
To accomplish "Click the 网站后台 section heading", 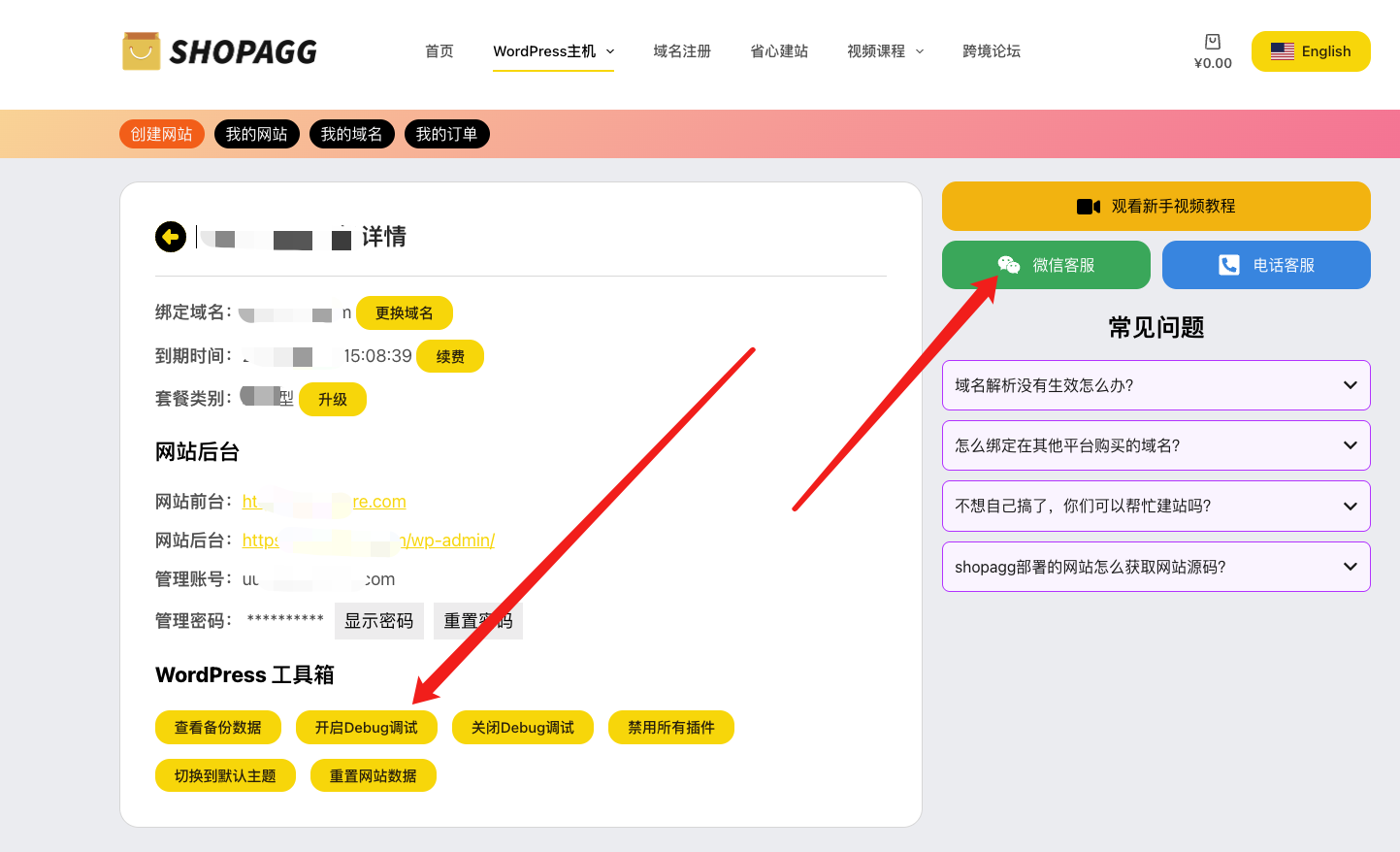I will (x=197, y=452).
